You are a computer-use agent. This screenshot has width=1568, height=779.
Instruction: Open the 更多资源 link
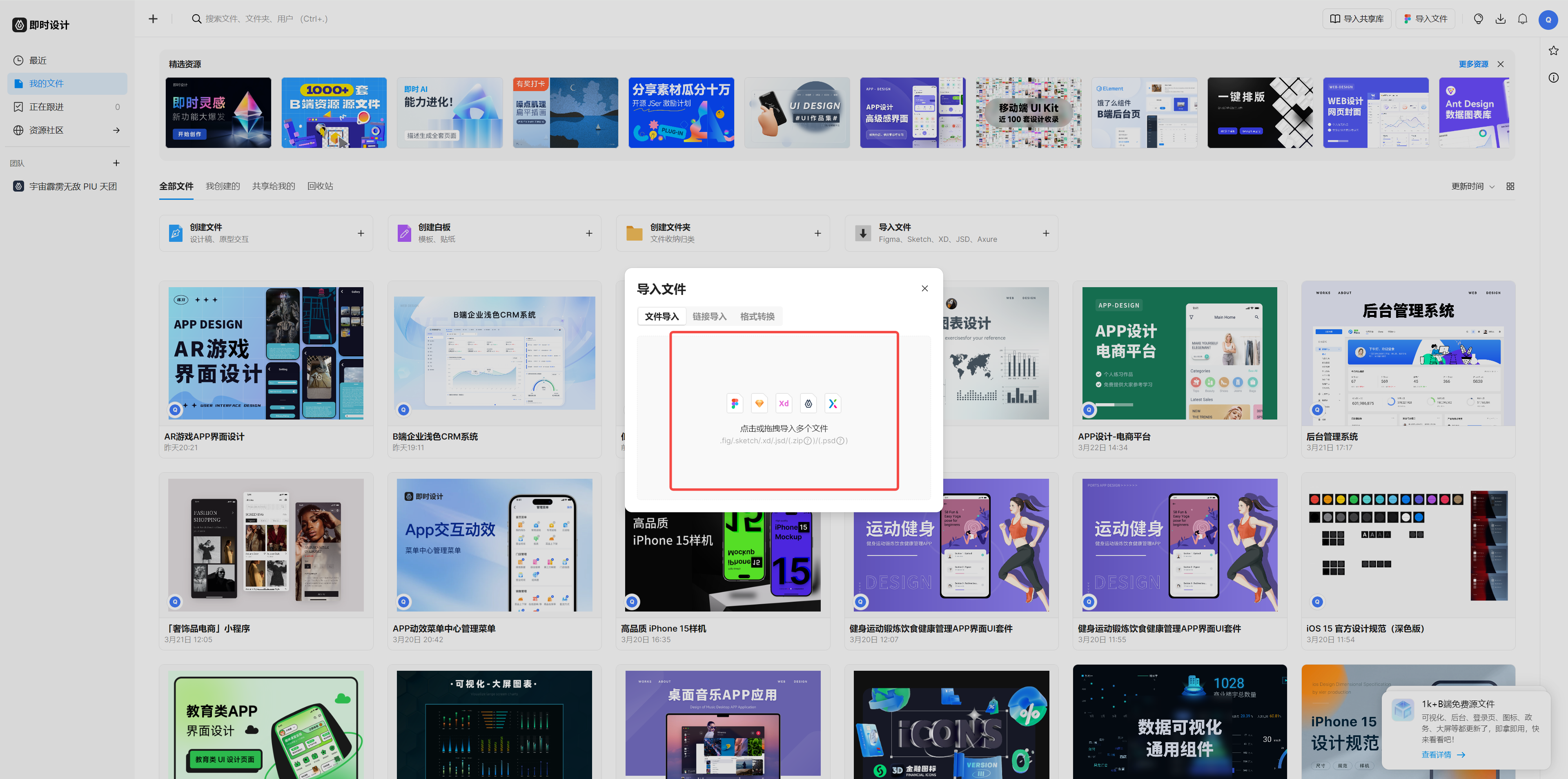1473,64
